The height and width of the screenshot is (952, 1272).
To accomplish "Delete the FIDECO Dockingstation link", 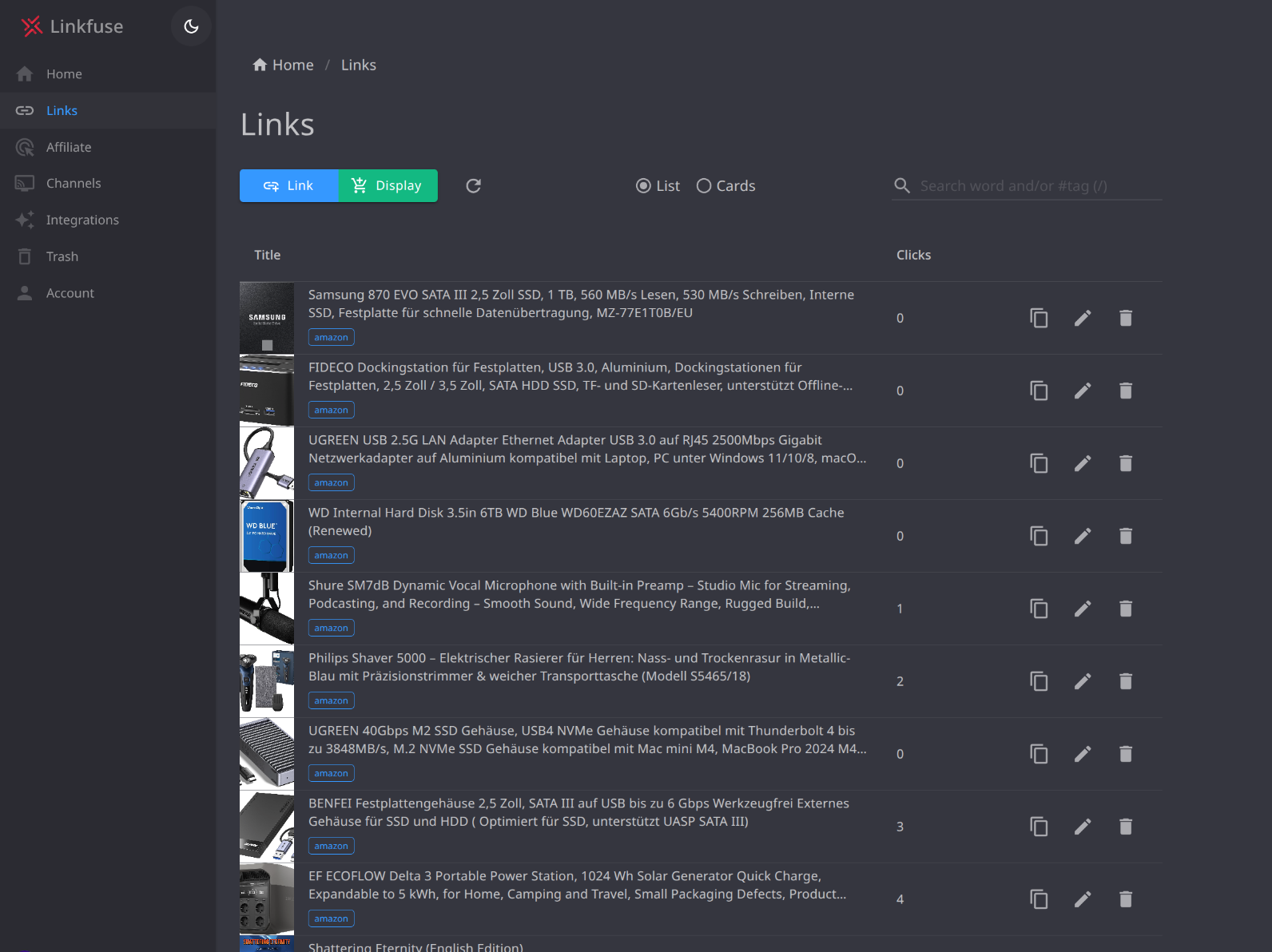I will [1126, 391].
